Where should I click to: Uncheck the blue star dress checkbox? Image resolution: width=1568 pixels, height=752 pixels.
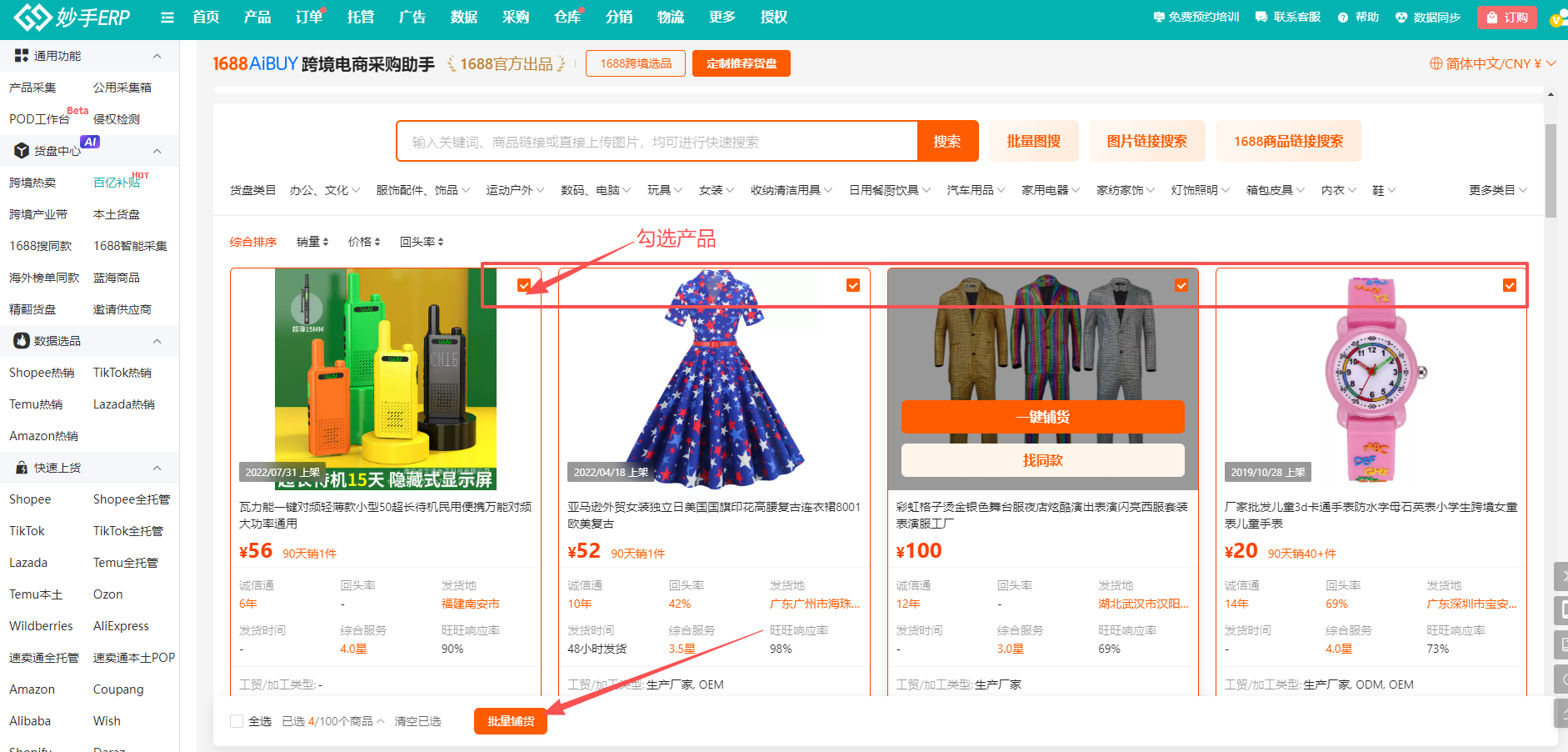(852, 285)
